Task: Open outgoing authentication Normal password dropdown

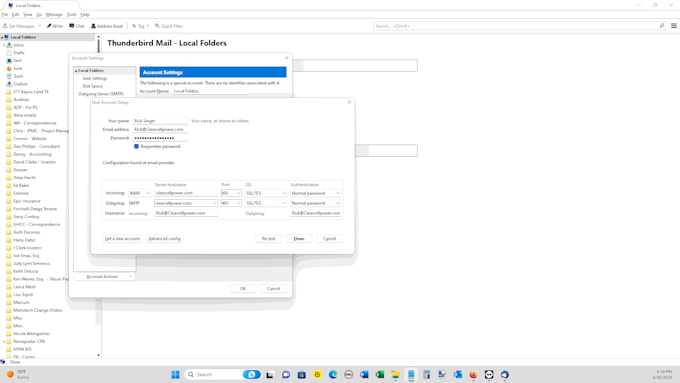Action: (x=315, y=203)
